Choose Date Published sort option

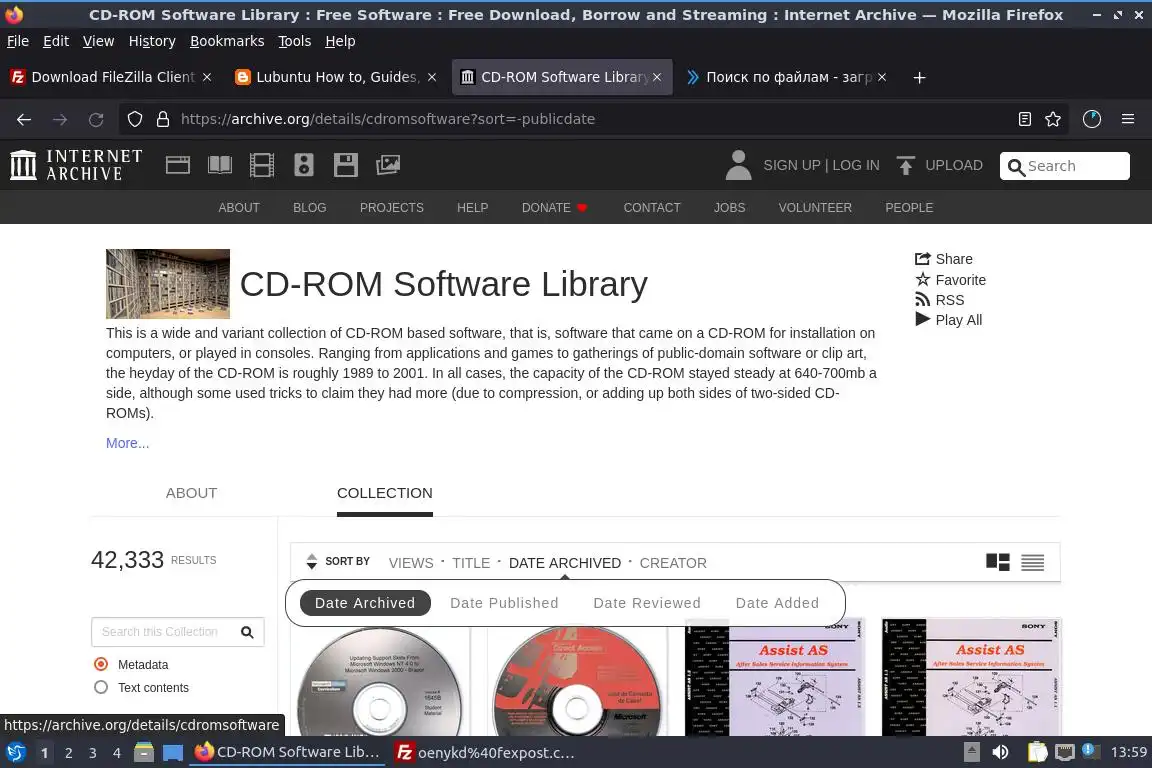[x=504, y=603]
